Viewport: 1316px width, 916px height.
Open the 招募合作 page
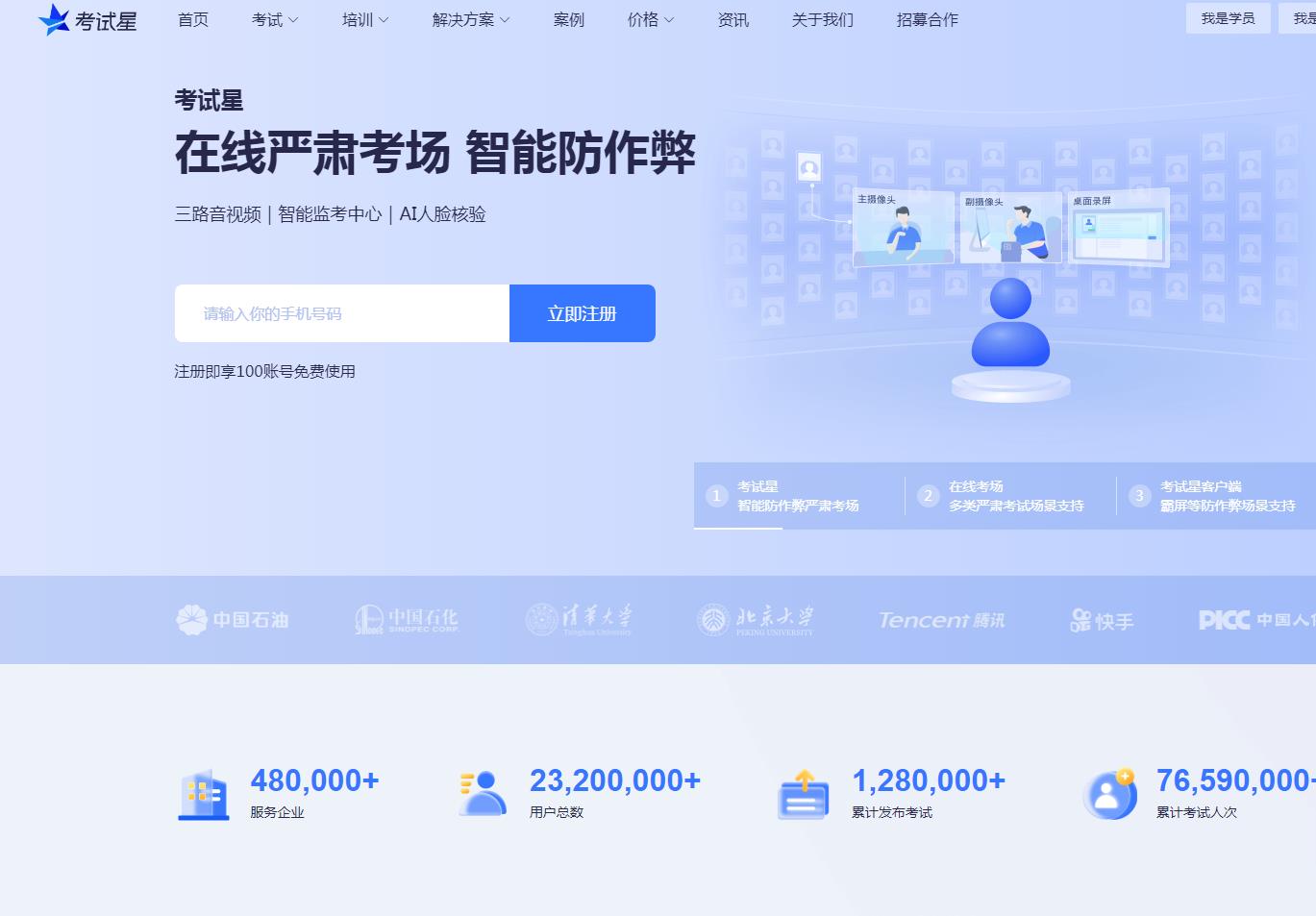(928, 19)
